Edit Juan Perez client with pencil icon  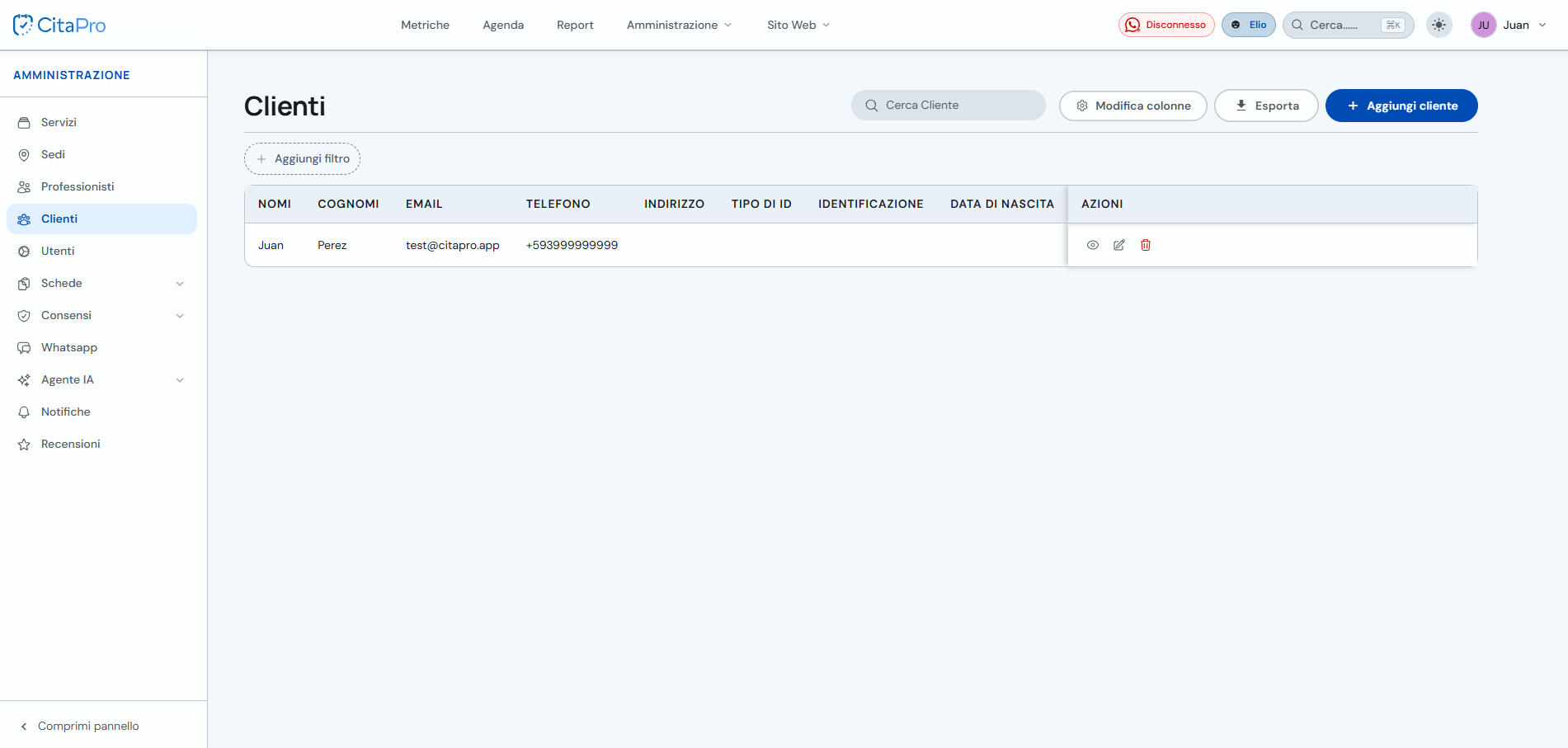tap(1119, 245)
